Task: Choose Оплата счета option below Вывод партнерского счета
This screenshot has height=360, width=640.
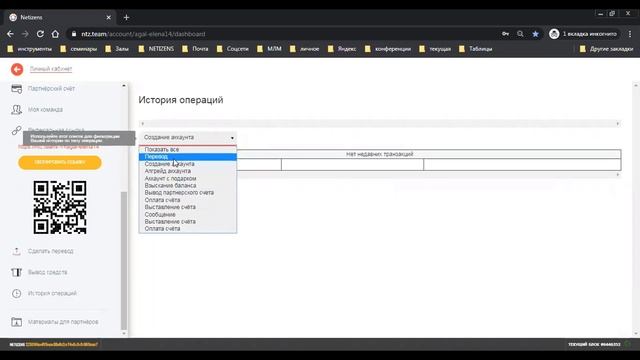Action: (x=188, y=200)
